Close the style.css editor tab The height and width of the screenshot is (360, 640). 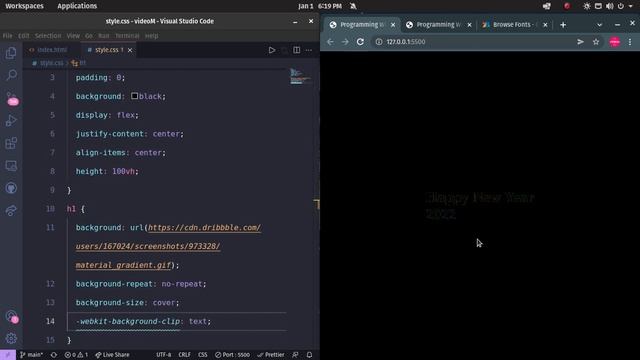click(x=130, y=50)
